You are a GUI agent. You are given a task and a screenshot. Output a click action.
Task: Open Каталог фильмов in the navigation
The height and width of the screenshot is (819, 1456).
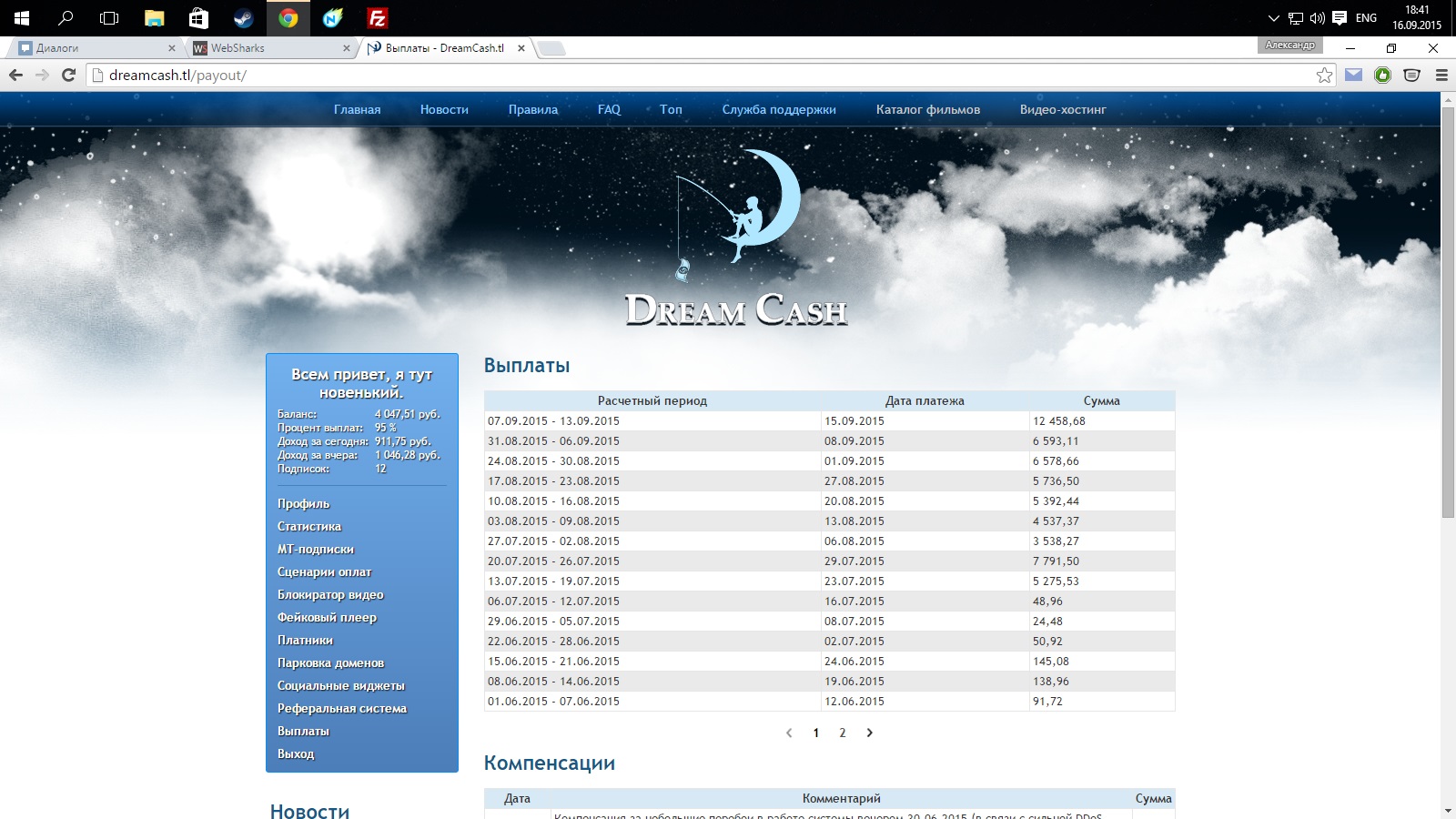click(928, 109)
